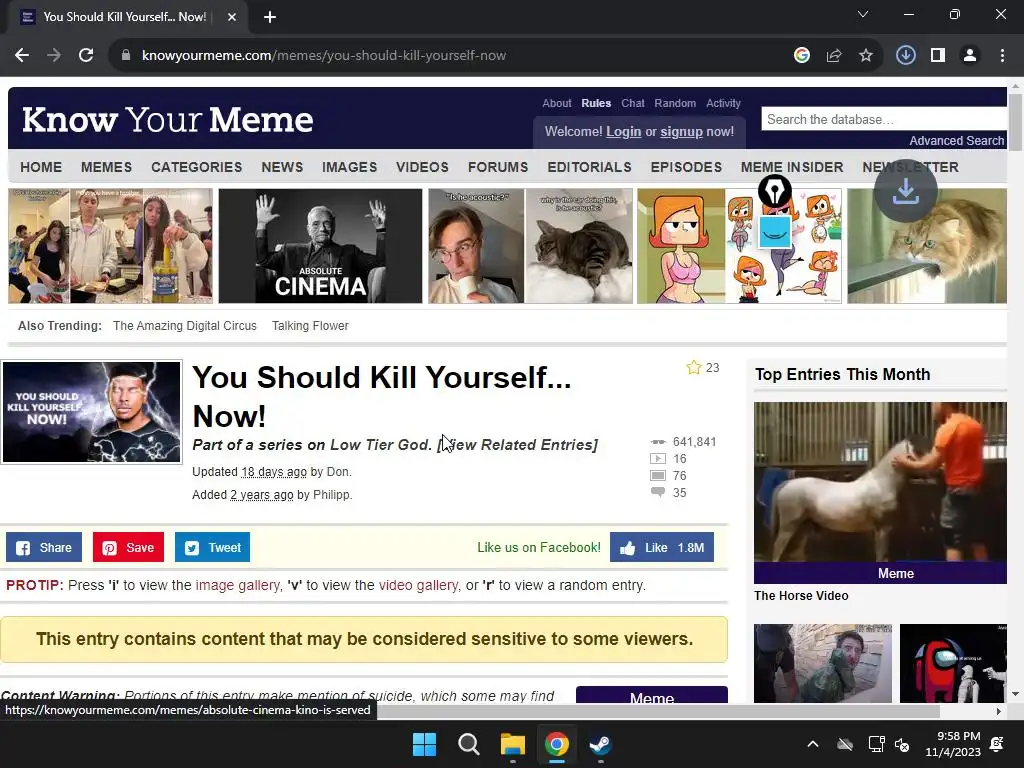Open the EDITORIALS menu item
1024x768 pixels.
589,167
